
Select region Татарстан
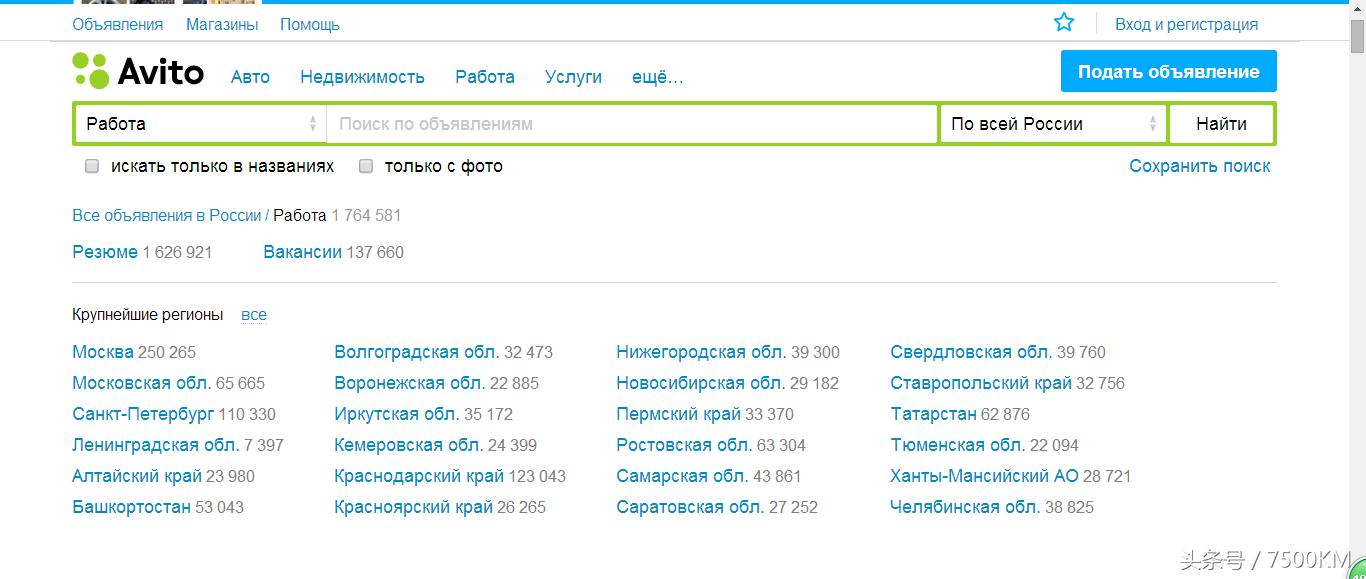pyautogui.click(x=933, y=414)
